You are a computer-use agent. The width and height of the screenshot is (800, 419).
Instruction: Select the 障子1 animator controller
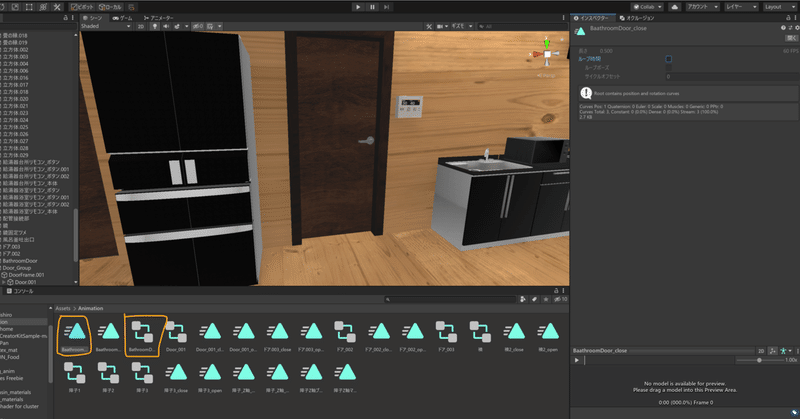74,376
